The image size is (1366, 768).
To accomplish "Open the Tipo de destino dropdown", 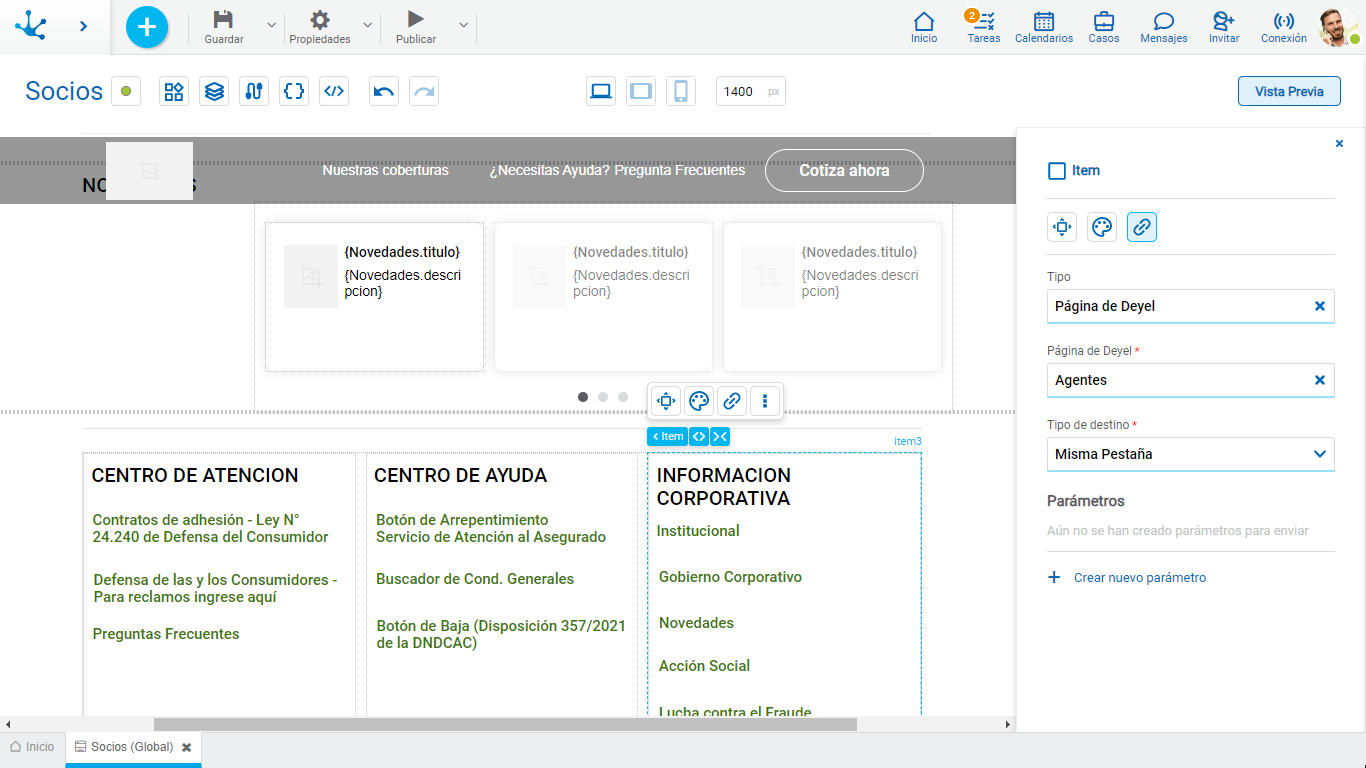I will (x=1190, y=454).
